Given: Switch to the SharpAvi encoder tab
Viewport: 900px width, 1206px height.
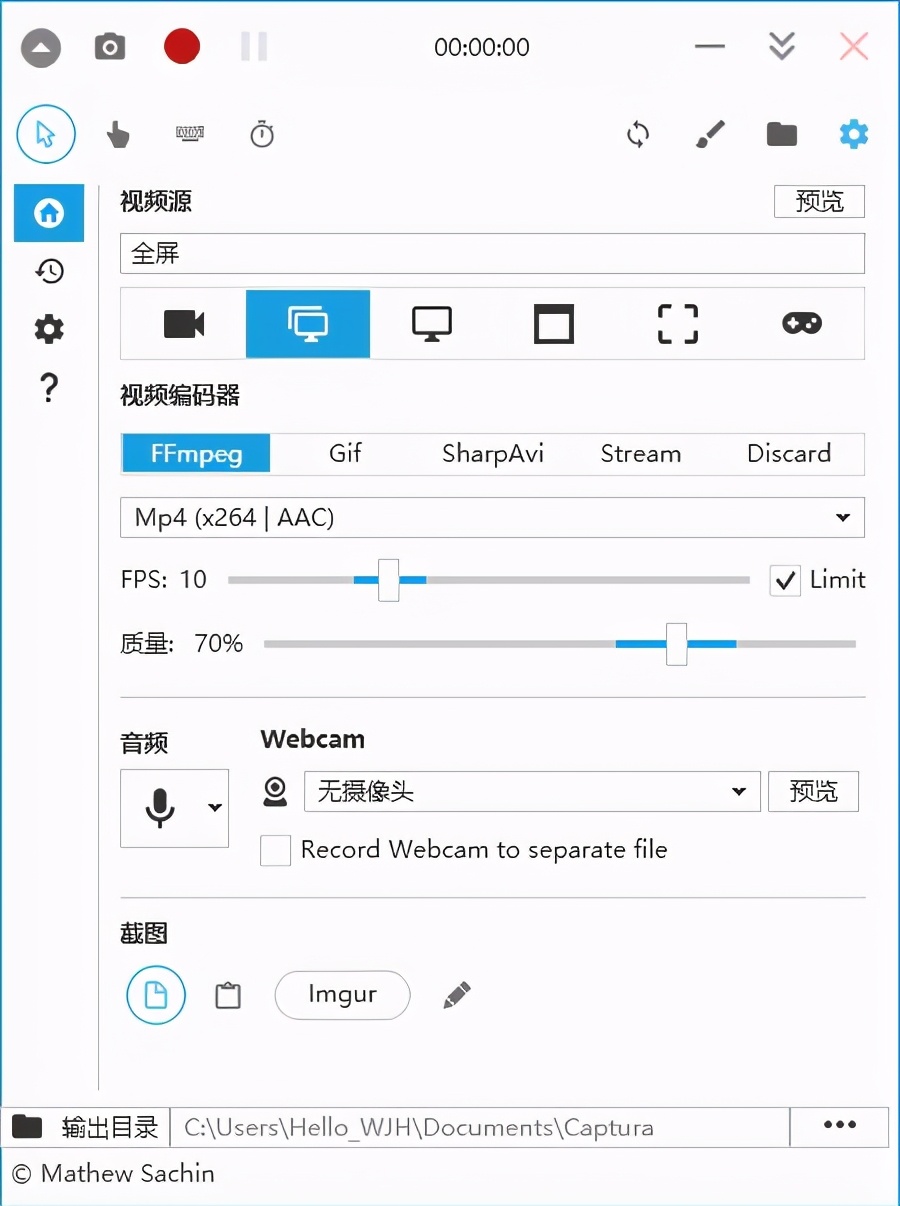Looking at the screenshot, I should tap(492, 453).
